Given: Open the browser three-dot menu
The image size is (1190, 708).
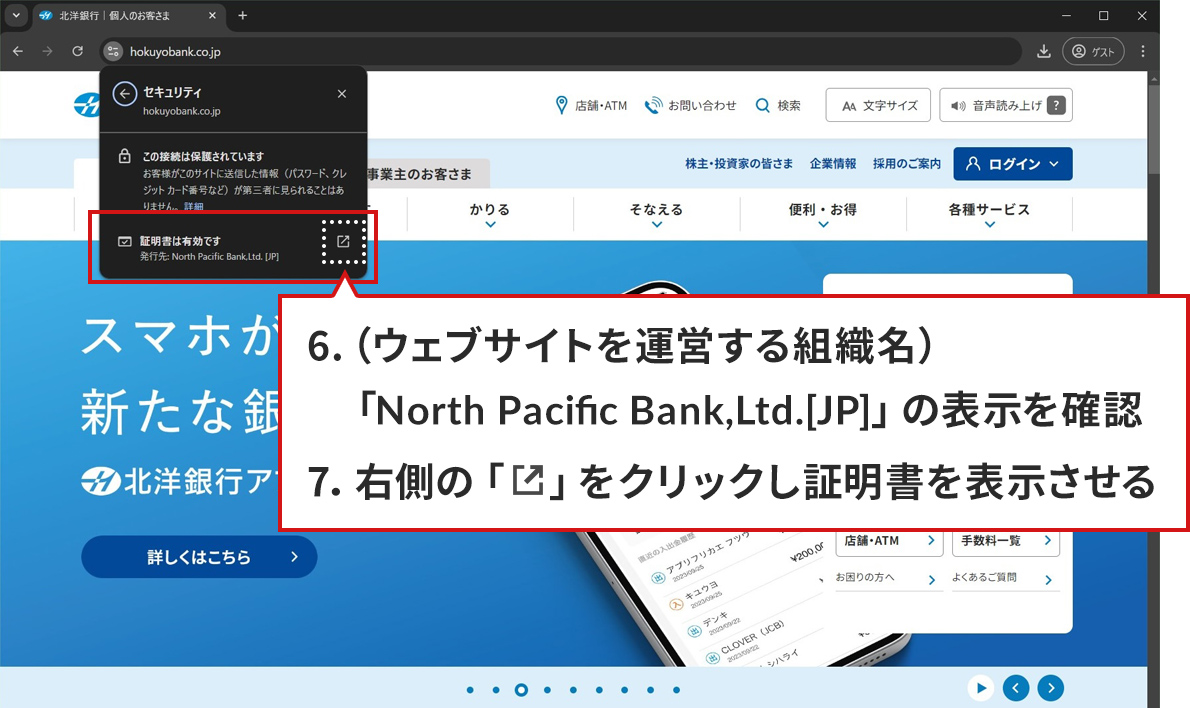Looking at the screenshot, I should [x=1143, y=52].
